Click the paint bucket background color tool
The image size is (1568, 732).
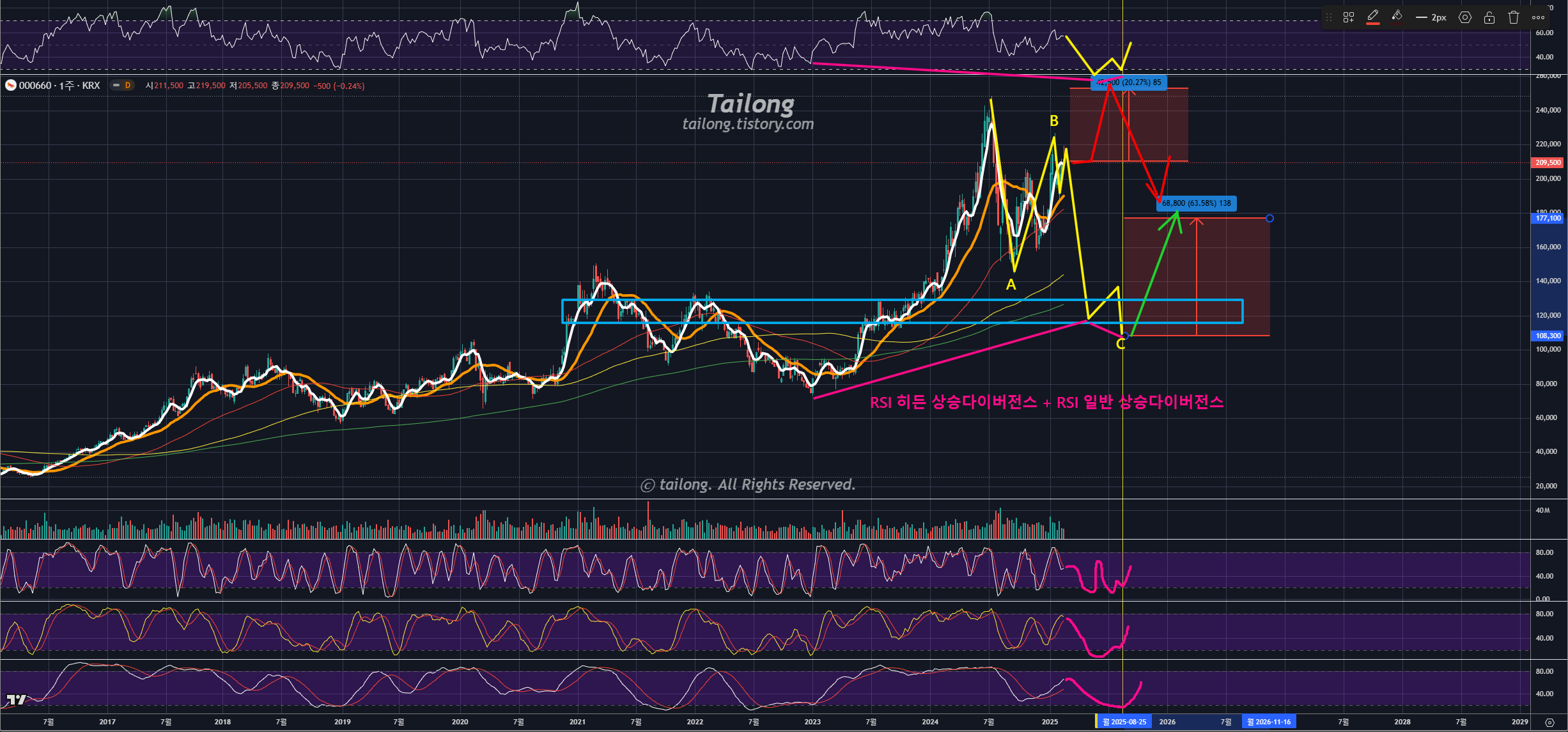(x=1397, y=16)
